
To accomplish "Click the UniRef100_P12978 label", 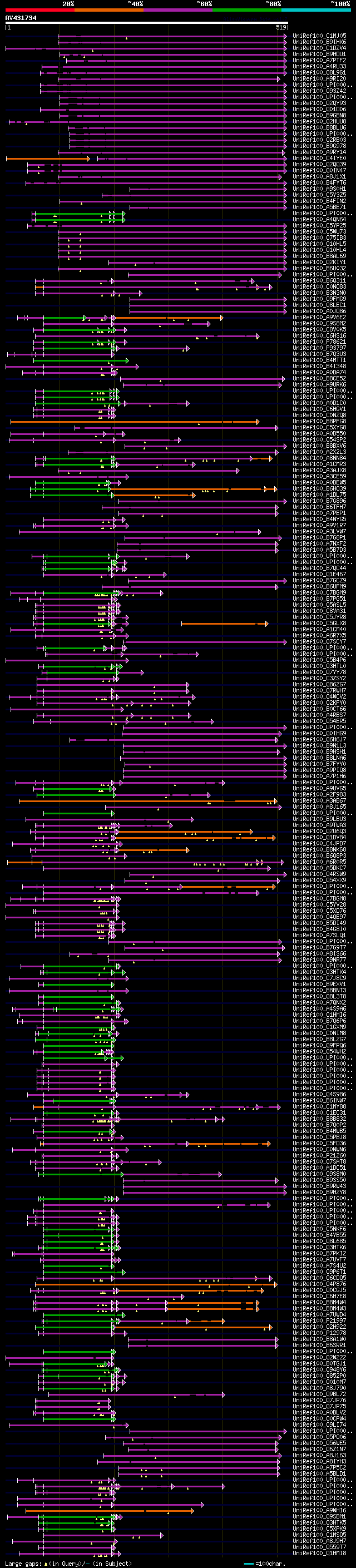I will coord(319,1333).
